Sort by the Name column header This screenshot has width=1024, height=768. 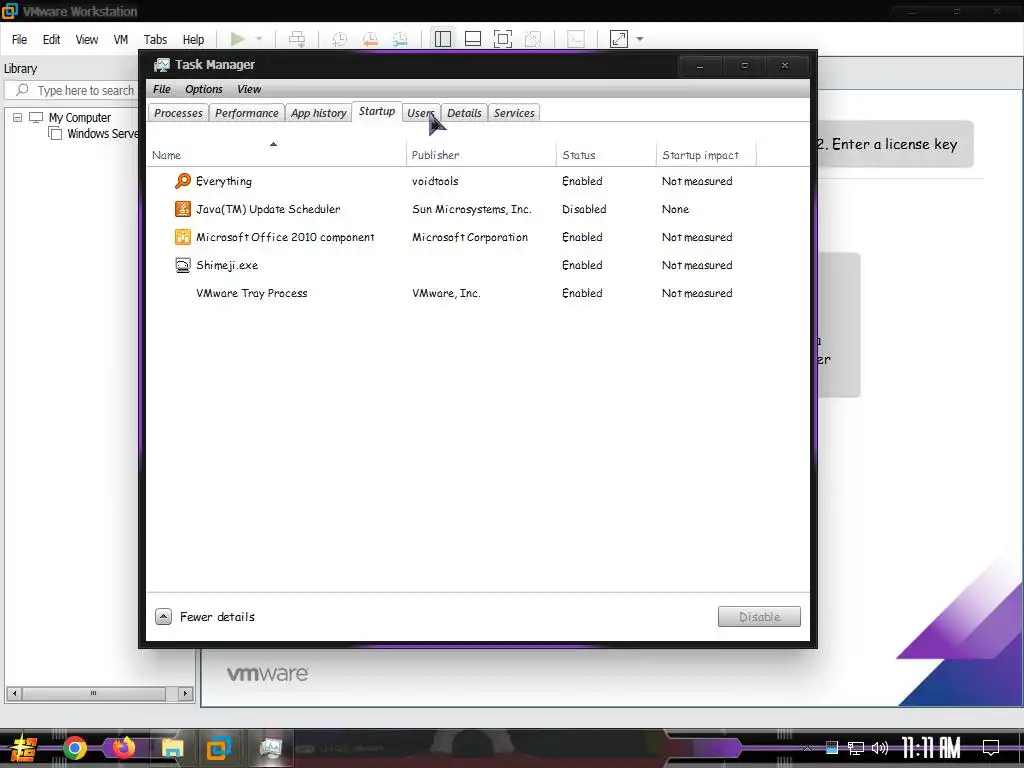coord(276,155)
